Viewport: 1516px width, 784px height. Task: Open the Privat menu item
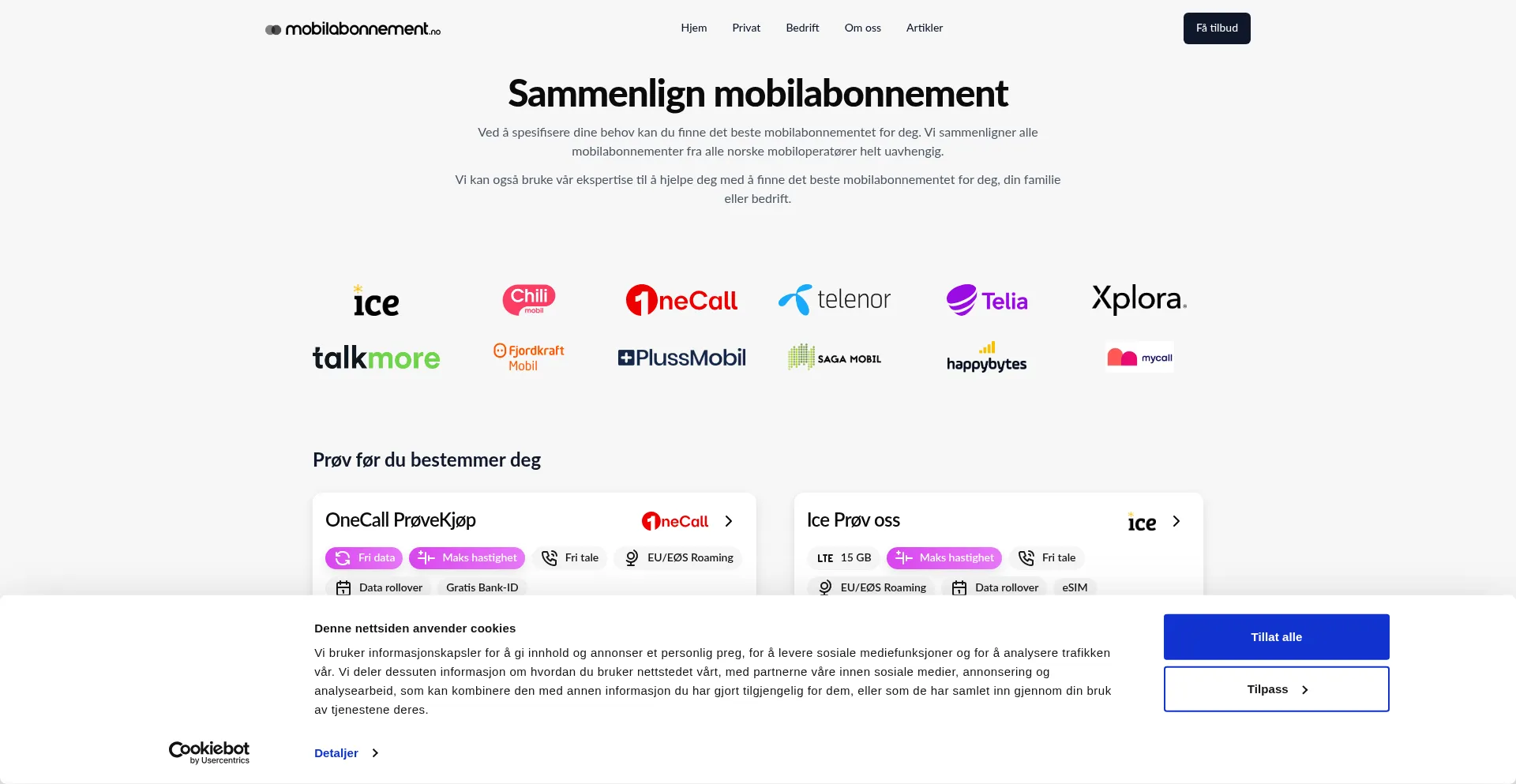[x=746, y=28]
